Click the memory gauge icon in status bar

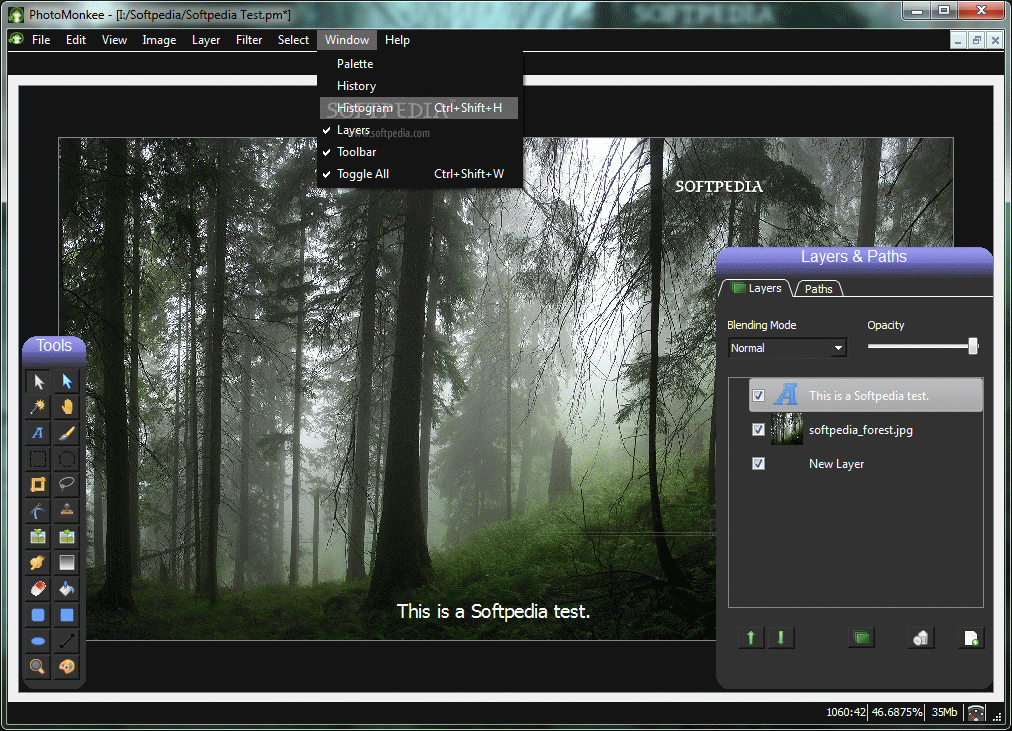point(976,712)
